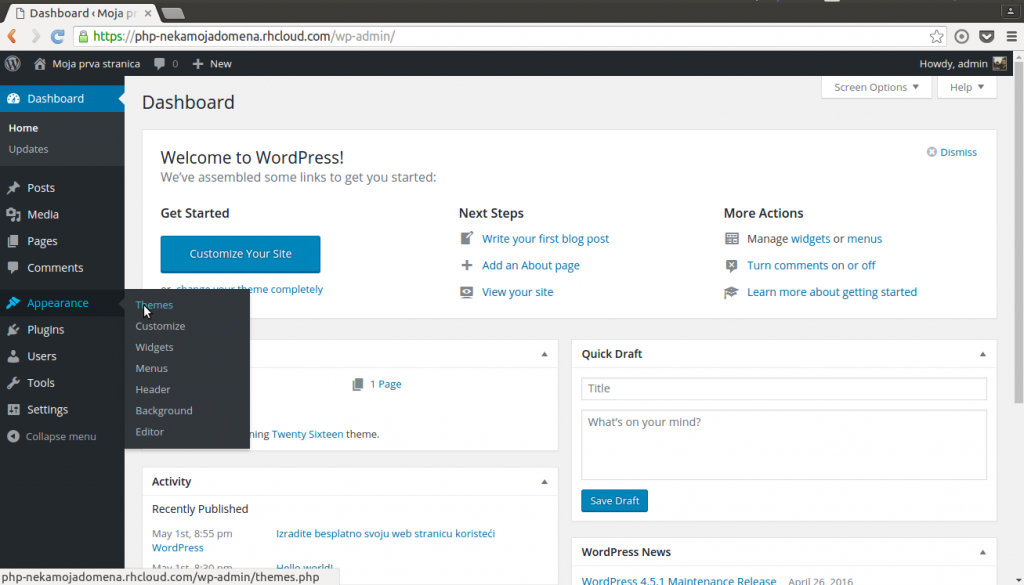Click the Users person icon
The width and height of the screenshot is (1024, 585).
13,356
